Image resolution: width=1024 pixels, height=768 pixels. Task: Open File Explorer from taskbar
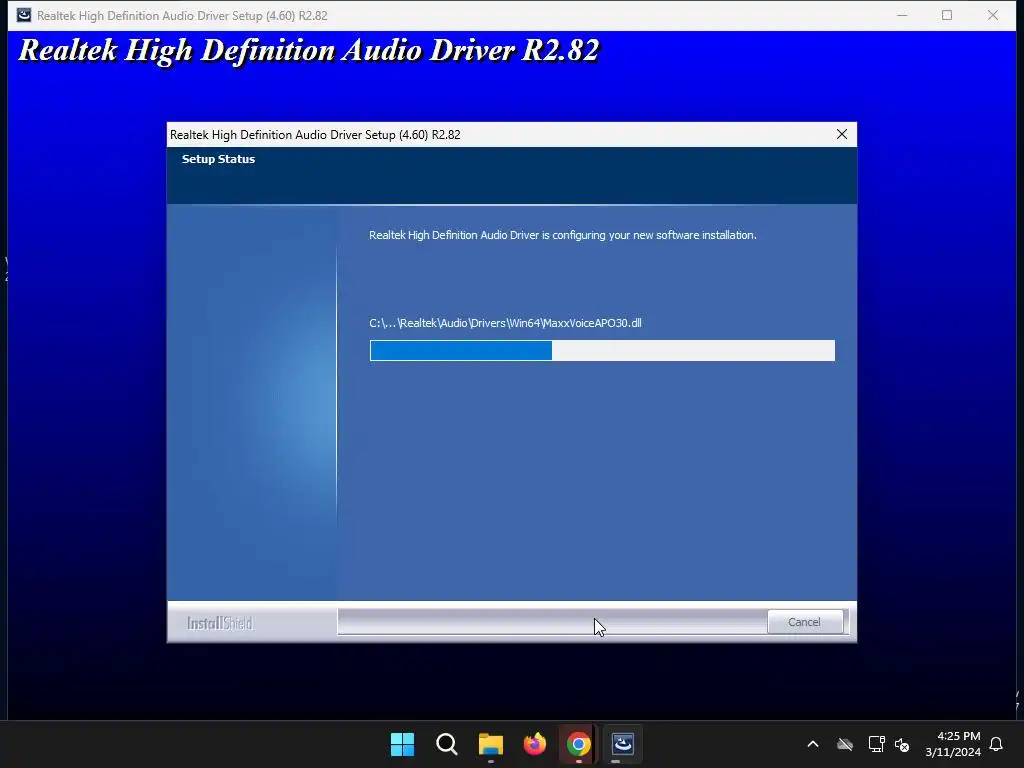(x=490, y=744)
